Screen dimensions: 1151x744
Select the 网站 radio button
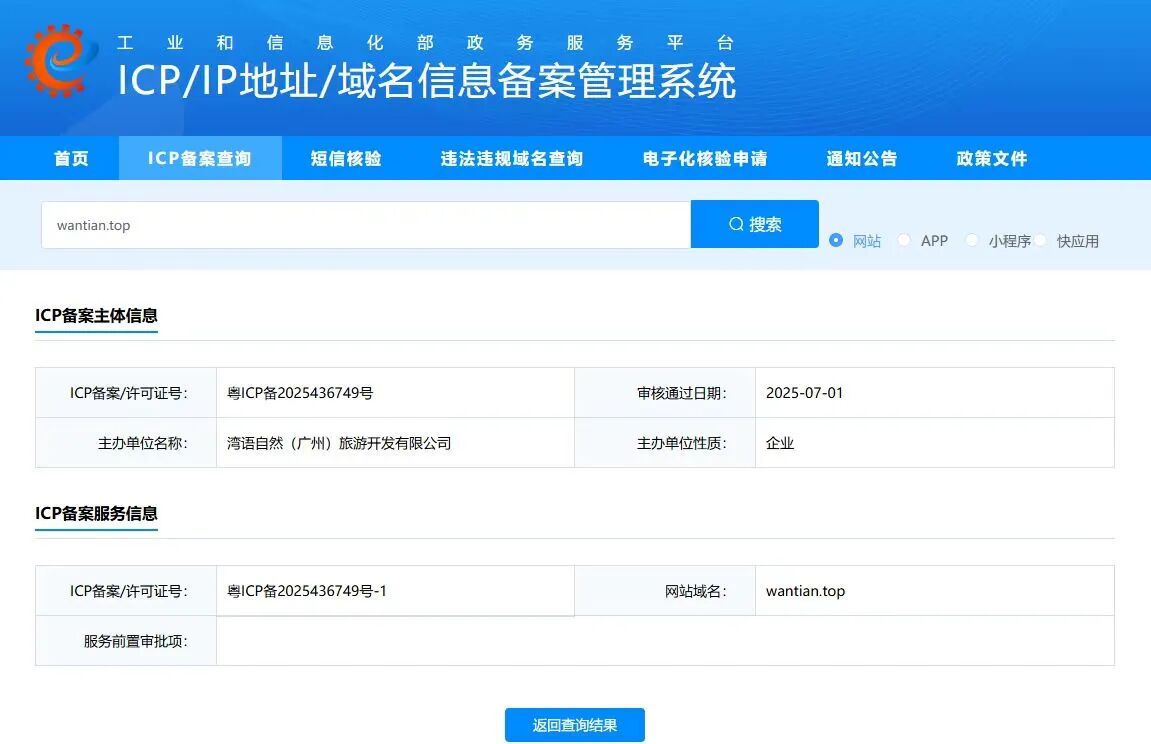click(x=835, y=241)
